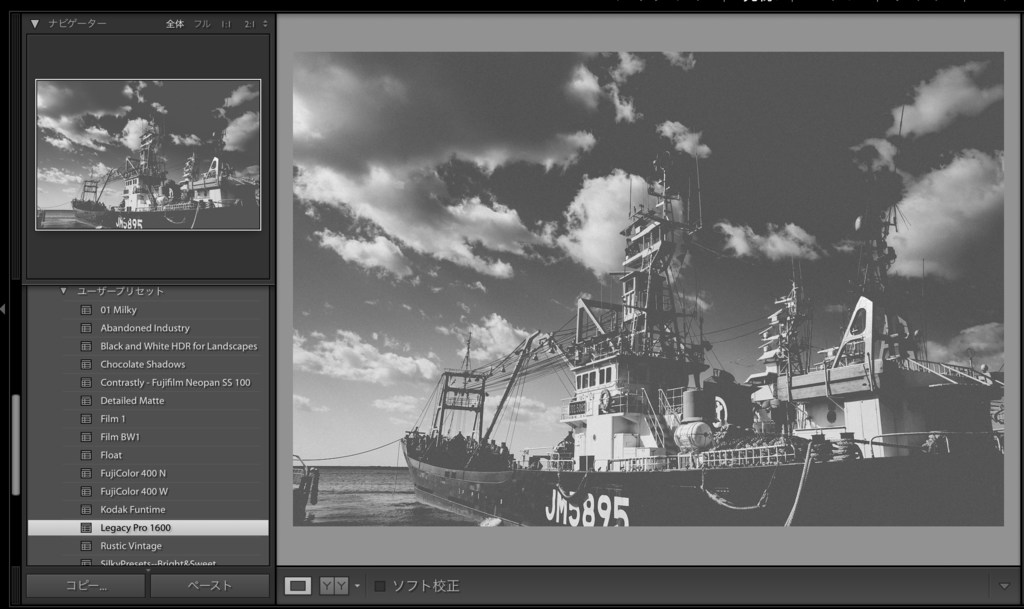The height and width of the screenshot is (609, 1024).
Task: Click the navigator ship preview thumbnail
Action: pos(148,155)
